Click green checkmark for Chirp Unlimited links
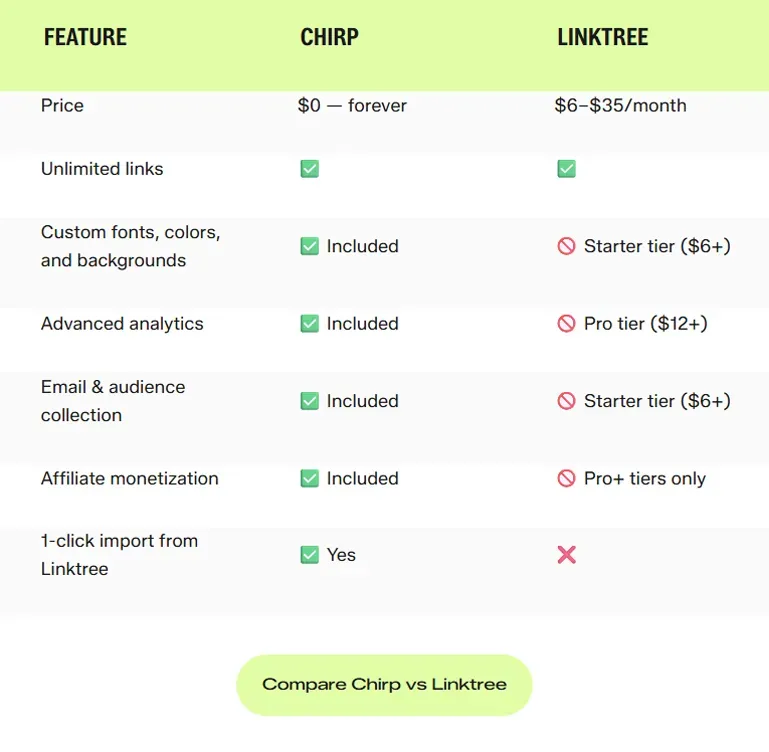769x752 pixels. pyautogui.click(x=310, y=169)
